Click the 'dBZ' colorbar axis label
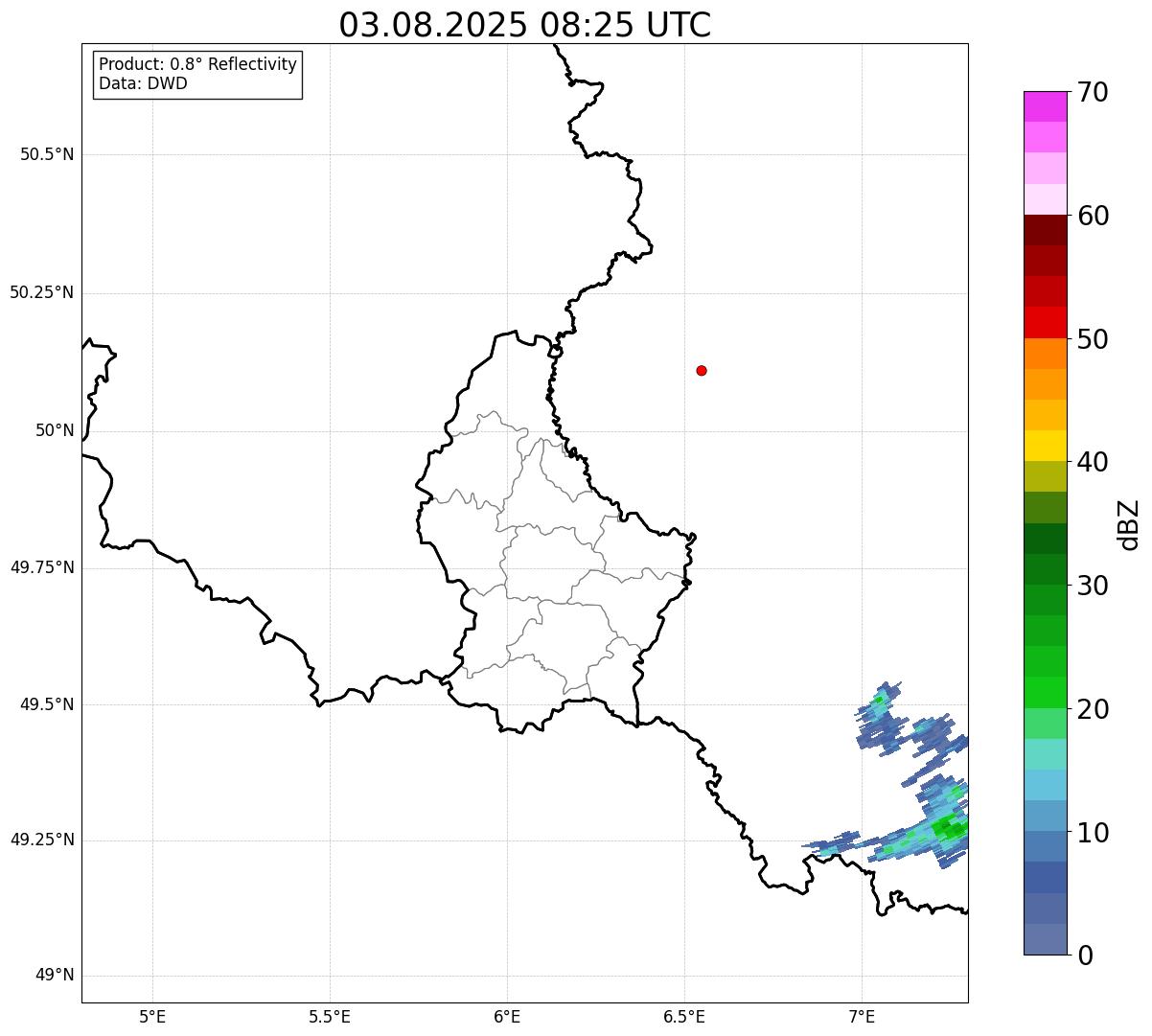The image size is (1152, 1036). pos(1129,523)
